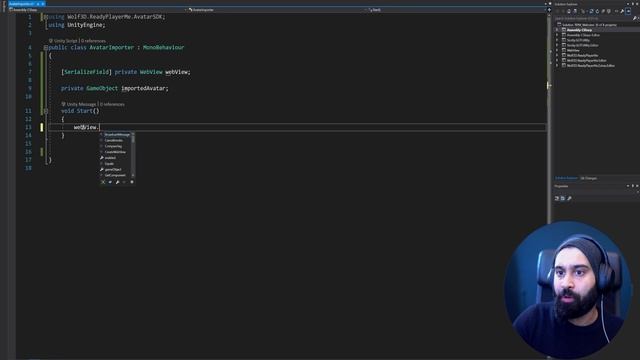
Task: Toggle second IntelliSense filter icon
Action: pos(110,182)
